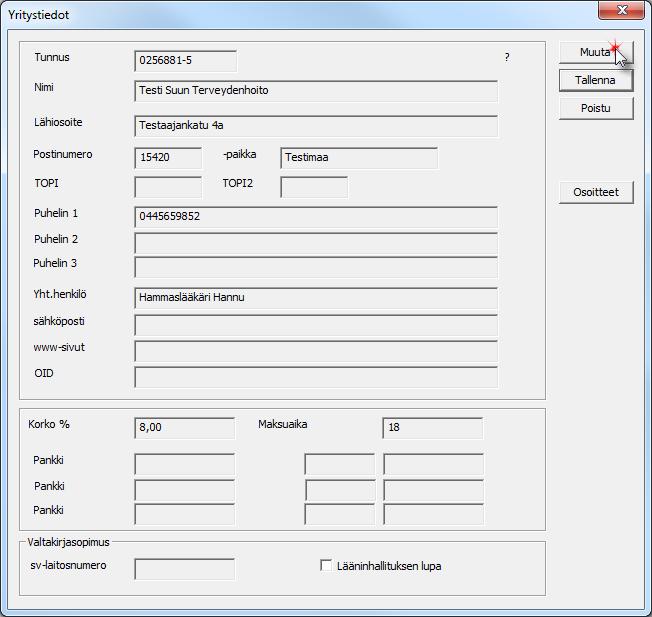Click the empty Puhelin 2 field
The height and width of the screenshot is (617, 652).
pyautogui.click(x=316, y=243)
